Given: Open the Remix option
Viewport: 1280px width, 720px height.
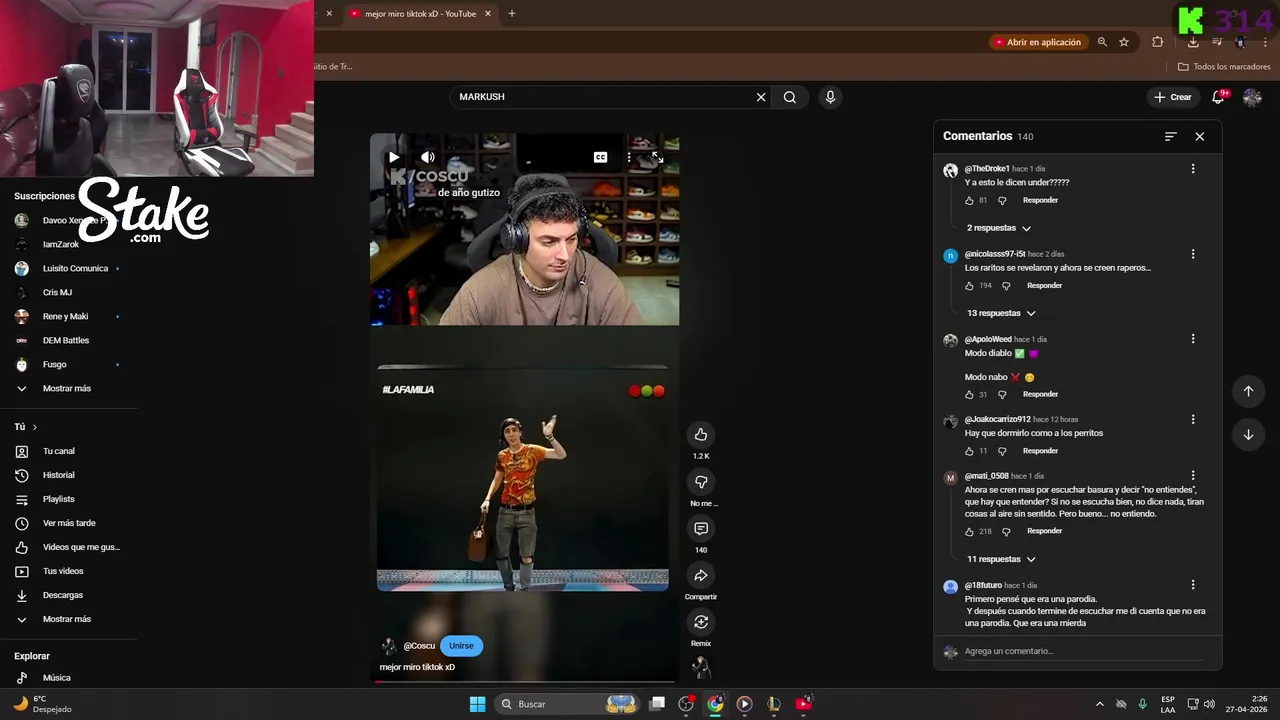Looking at the screenshot, I should click(x=701, y=622).
